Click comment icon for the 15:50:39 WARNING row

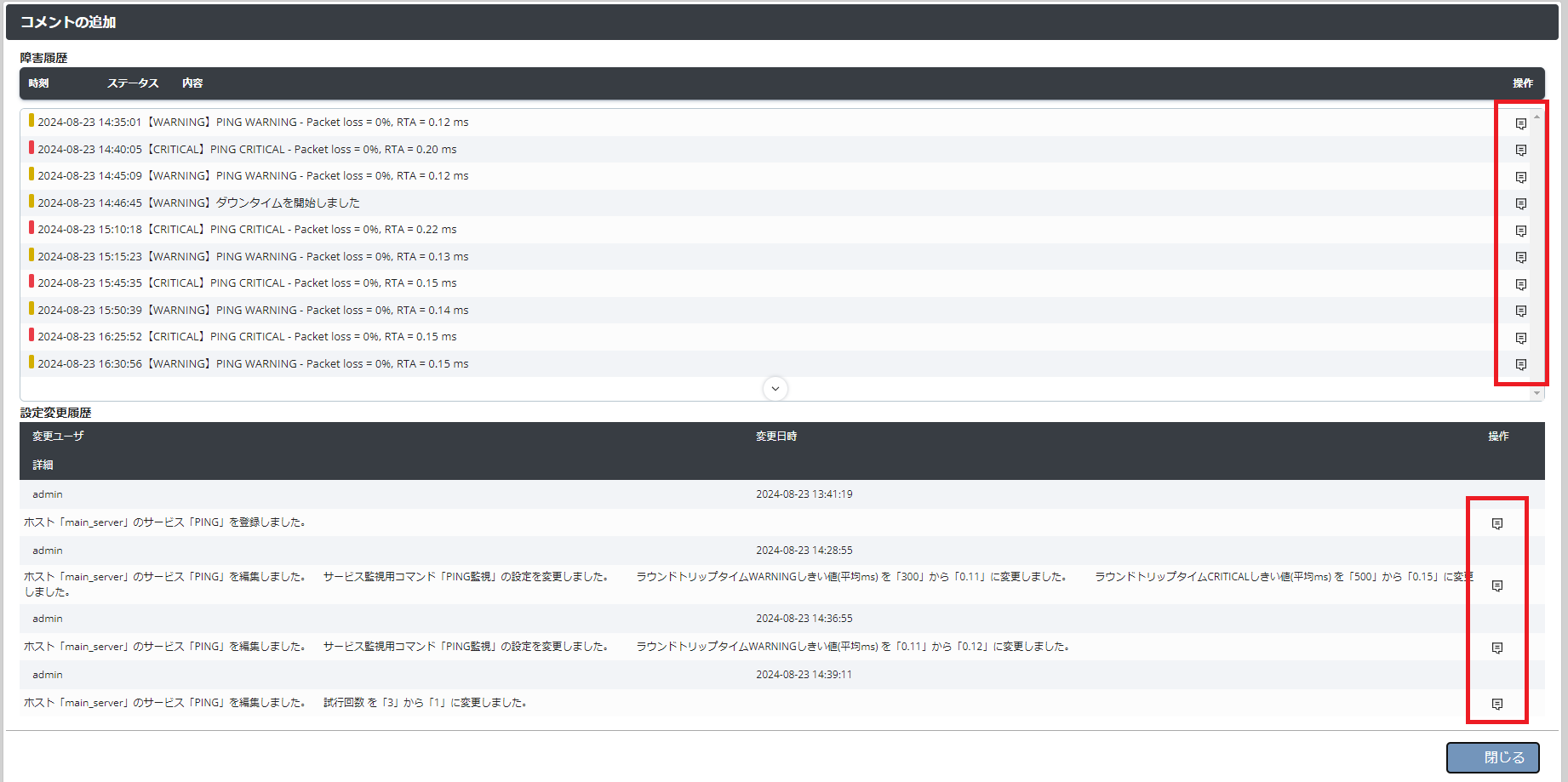1521,311
